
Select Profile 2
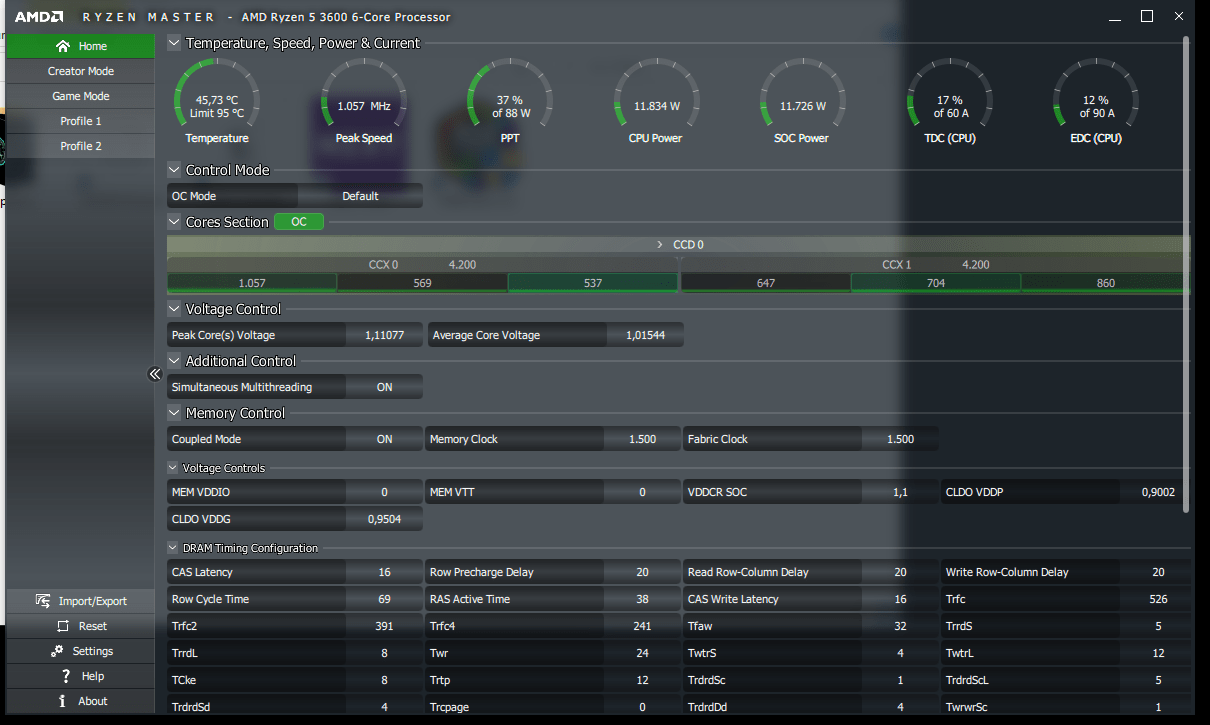point(80,146)
